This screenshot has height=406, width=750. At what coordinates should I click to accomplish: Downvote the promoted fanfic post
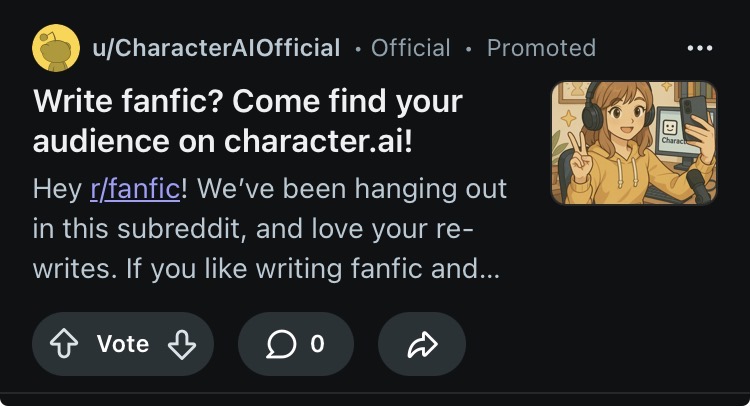[181, 345]
